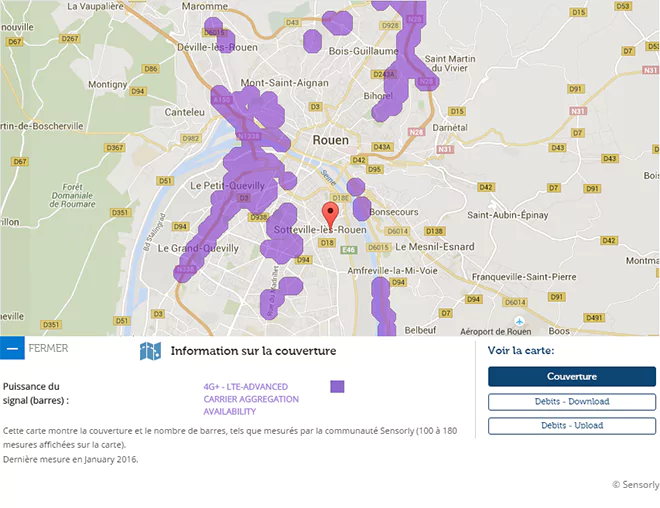660x508 pixels.
Task: Click the red location pin marker
Action: pyautogui.click(x=330, y=214)
